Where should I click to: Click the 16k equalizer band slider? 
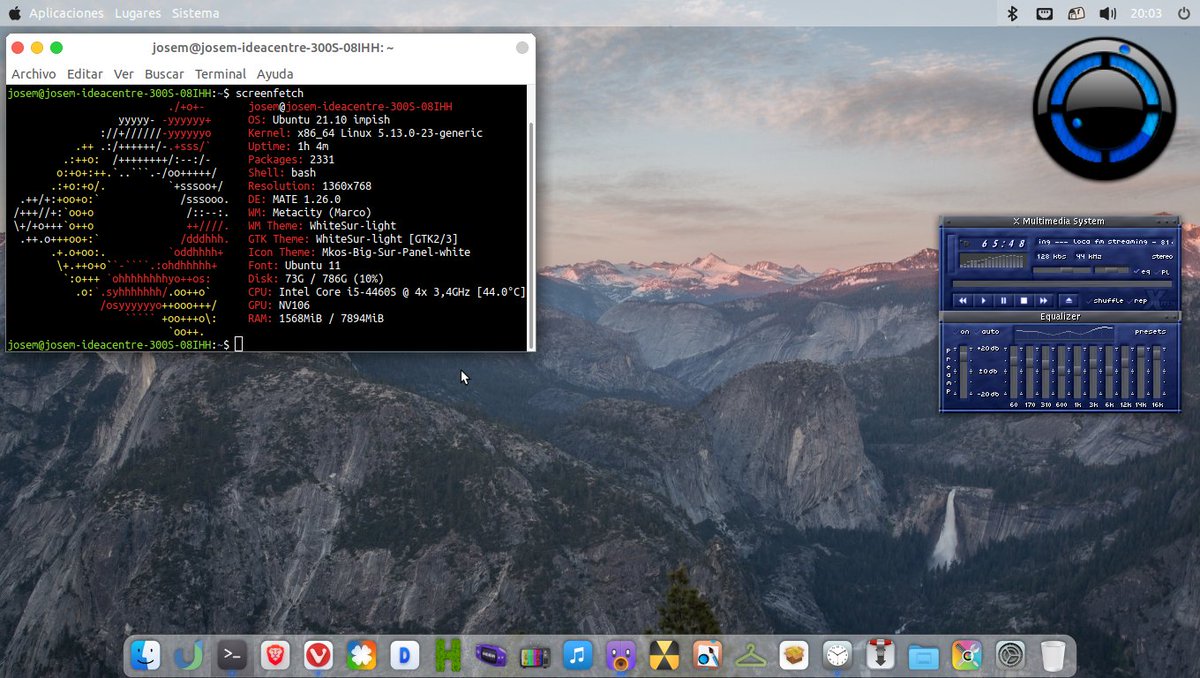pos(1157,371)
